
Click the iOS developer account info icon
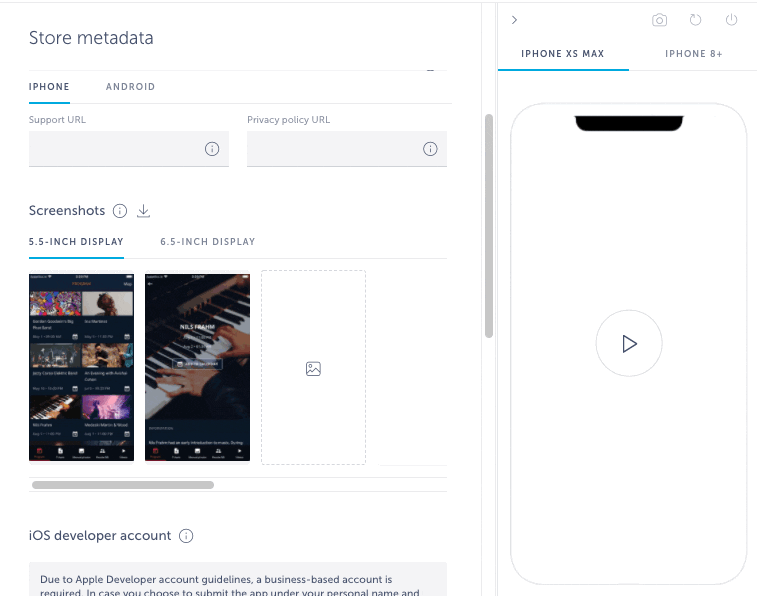186,536
